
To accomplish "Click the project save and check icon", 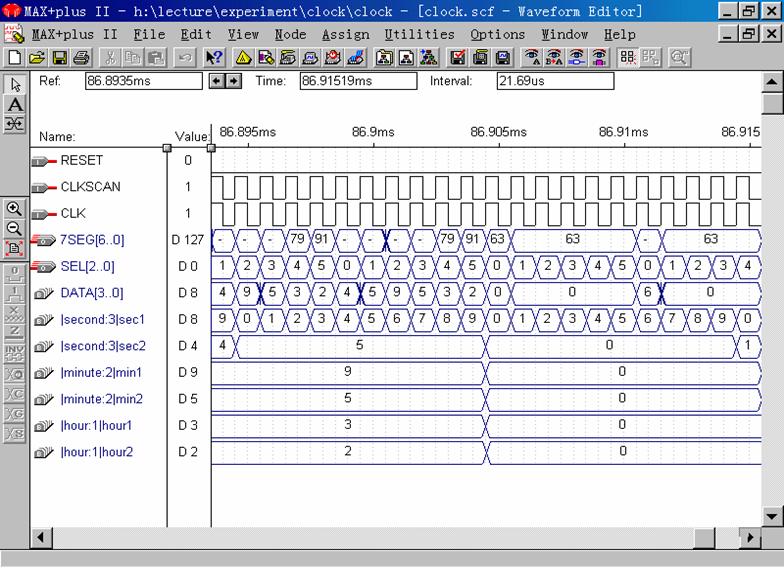I will point(458,58).
